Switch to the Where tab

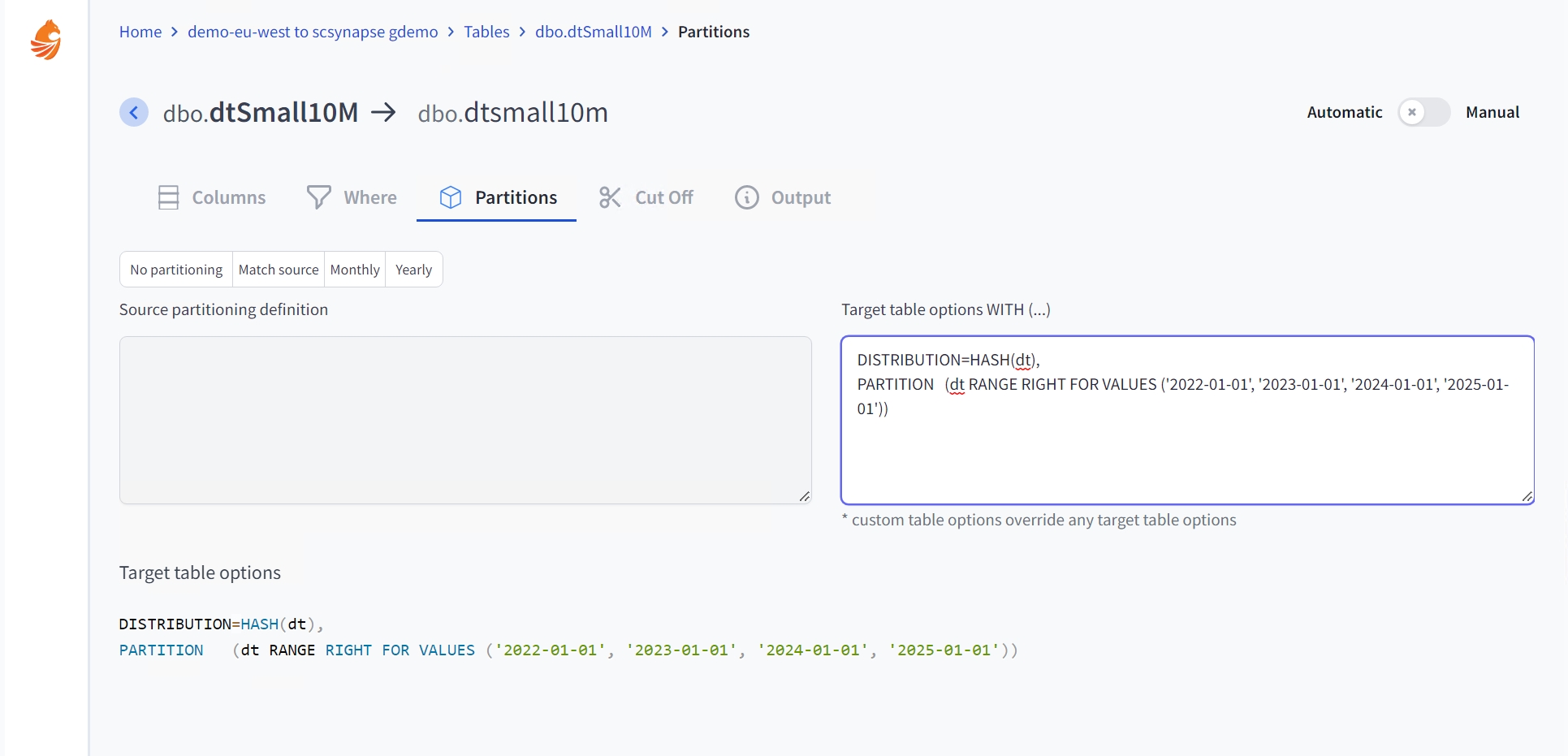point(369,197)
